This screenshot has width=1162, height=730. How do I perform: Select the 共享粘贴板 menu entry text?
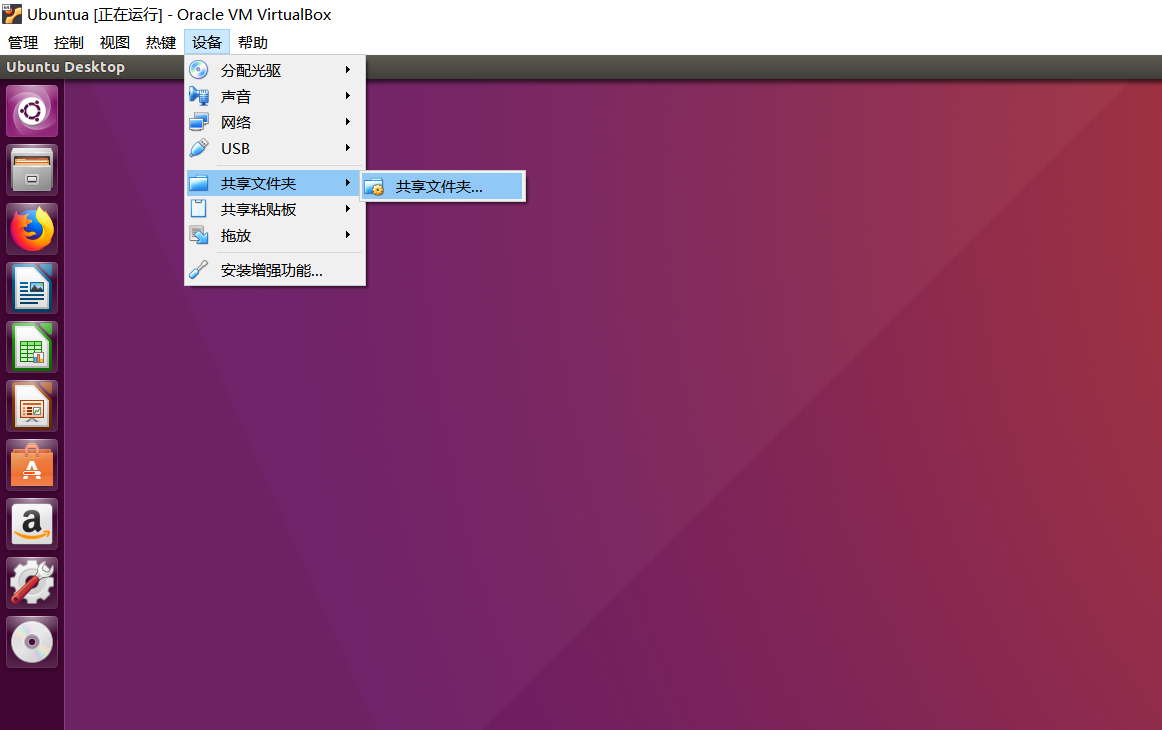[x=259, y=210]
